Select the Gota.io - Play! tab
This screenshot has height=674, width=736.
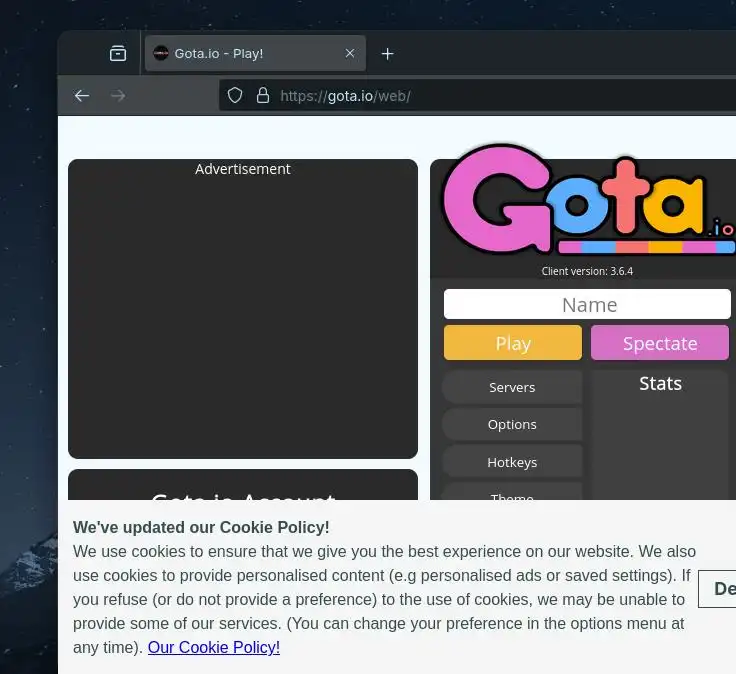tap(255, 53)
